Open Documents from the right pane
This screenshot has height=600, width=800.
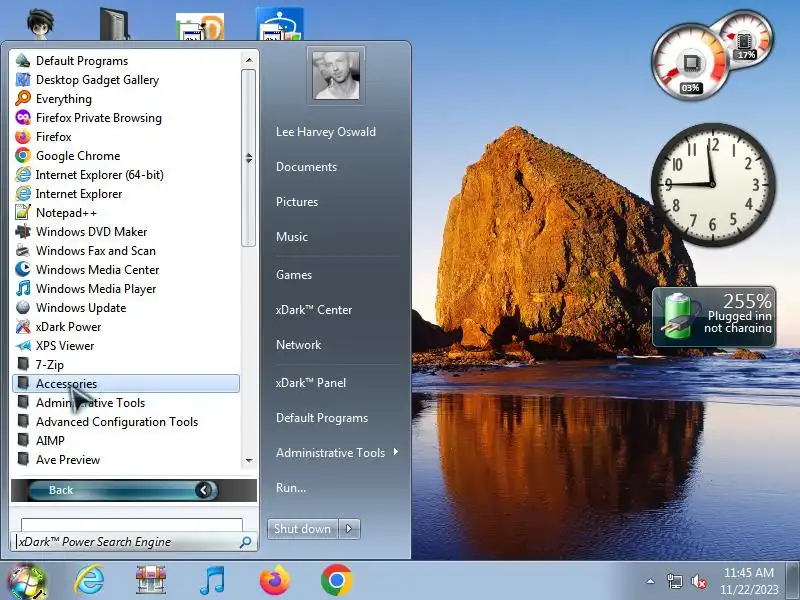[306, 167]
